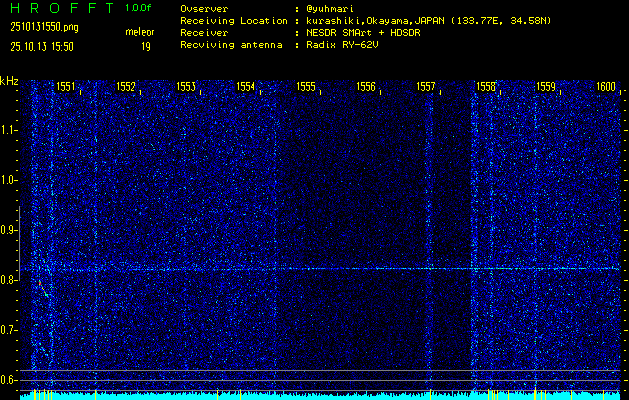Click the 0.6 kHz axis label
The image size is (629, 400).
point(8,380)
